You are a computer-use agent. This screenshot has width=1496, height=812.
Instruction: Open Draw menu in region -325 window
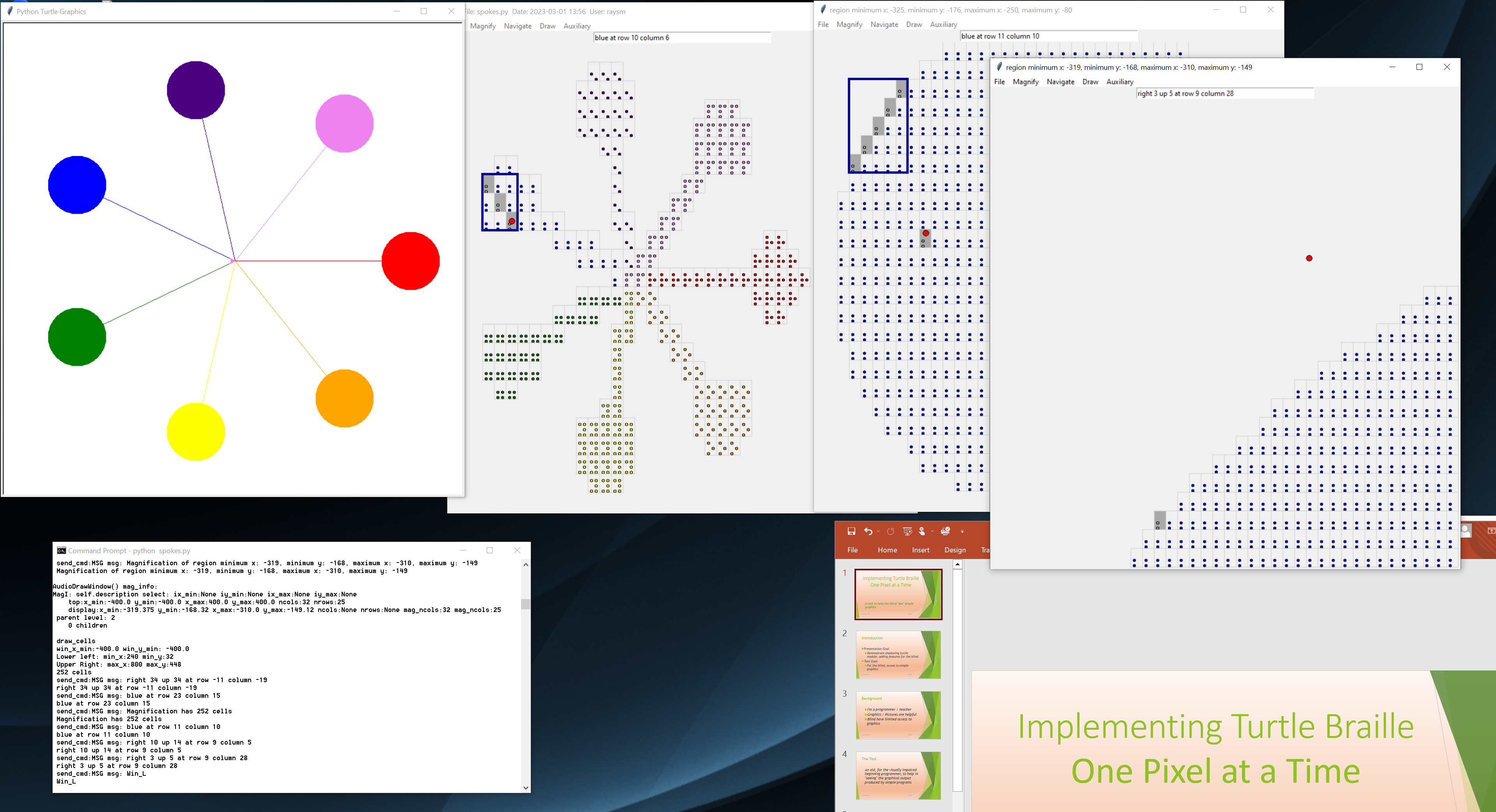point(913,25)
